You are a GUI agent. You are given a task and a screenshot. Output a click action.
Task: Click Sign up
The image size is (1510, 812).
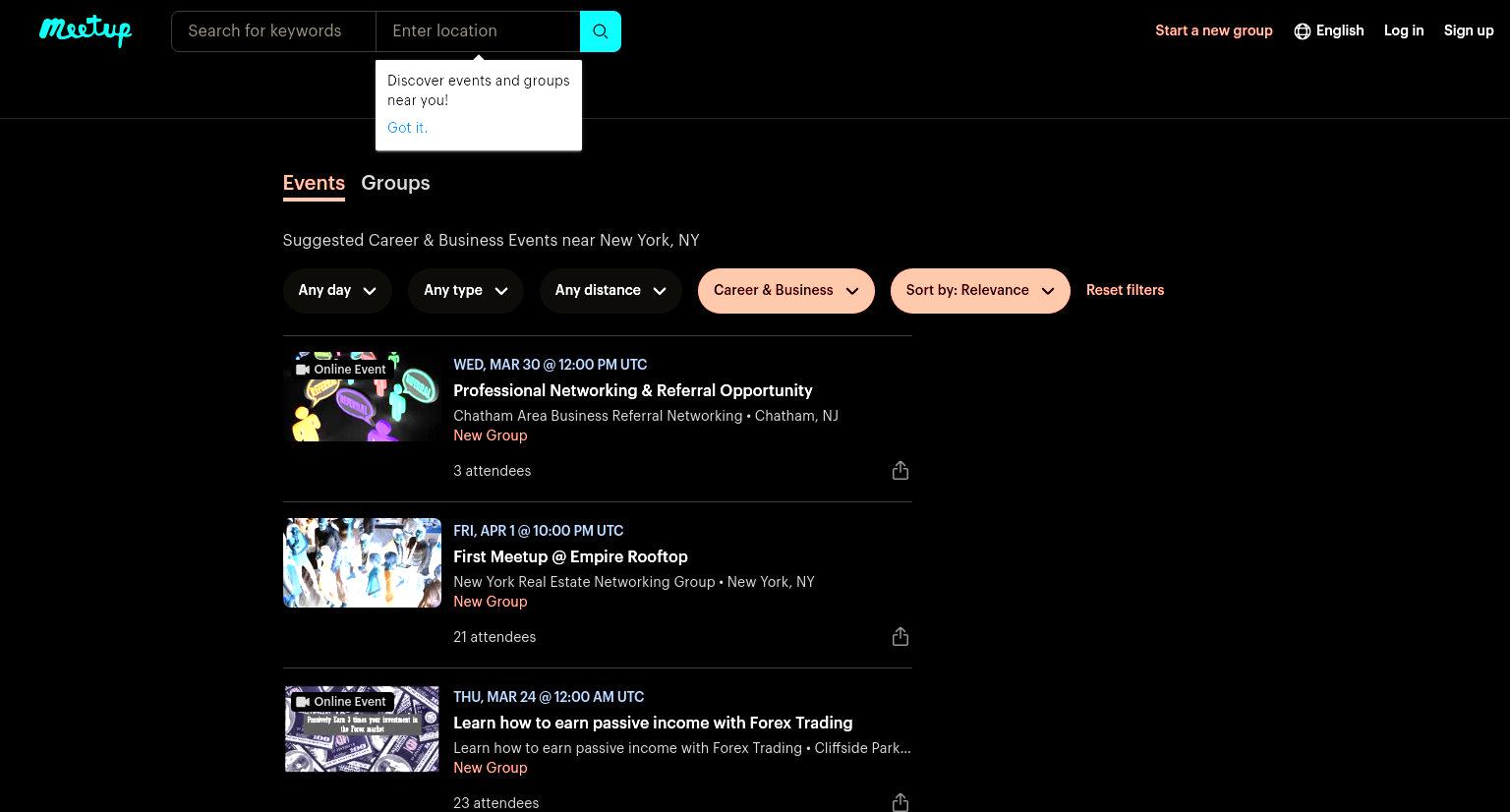click(x=1469, y=31)
